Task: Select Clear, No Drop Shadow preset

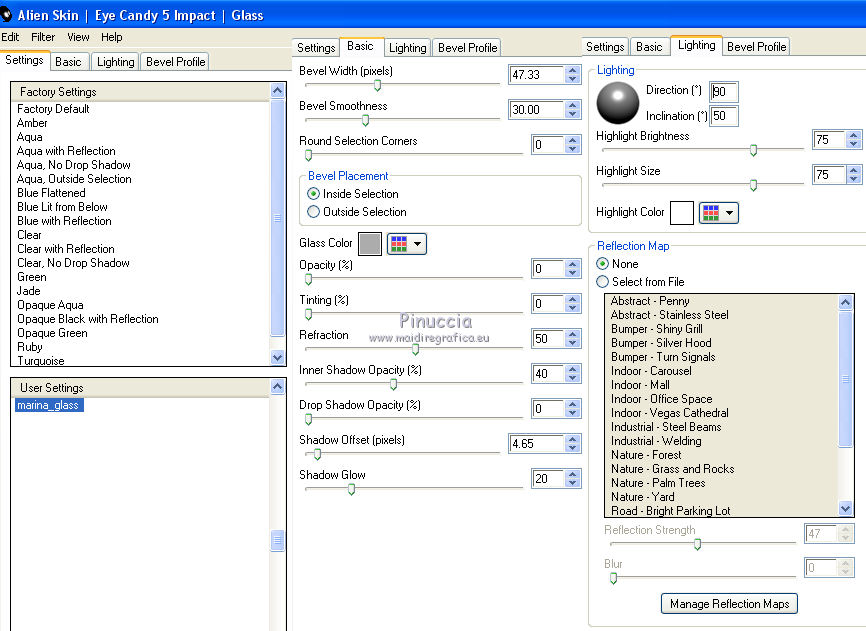Action: click(x=73, y=263)
